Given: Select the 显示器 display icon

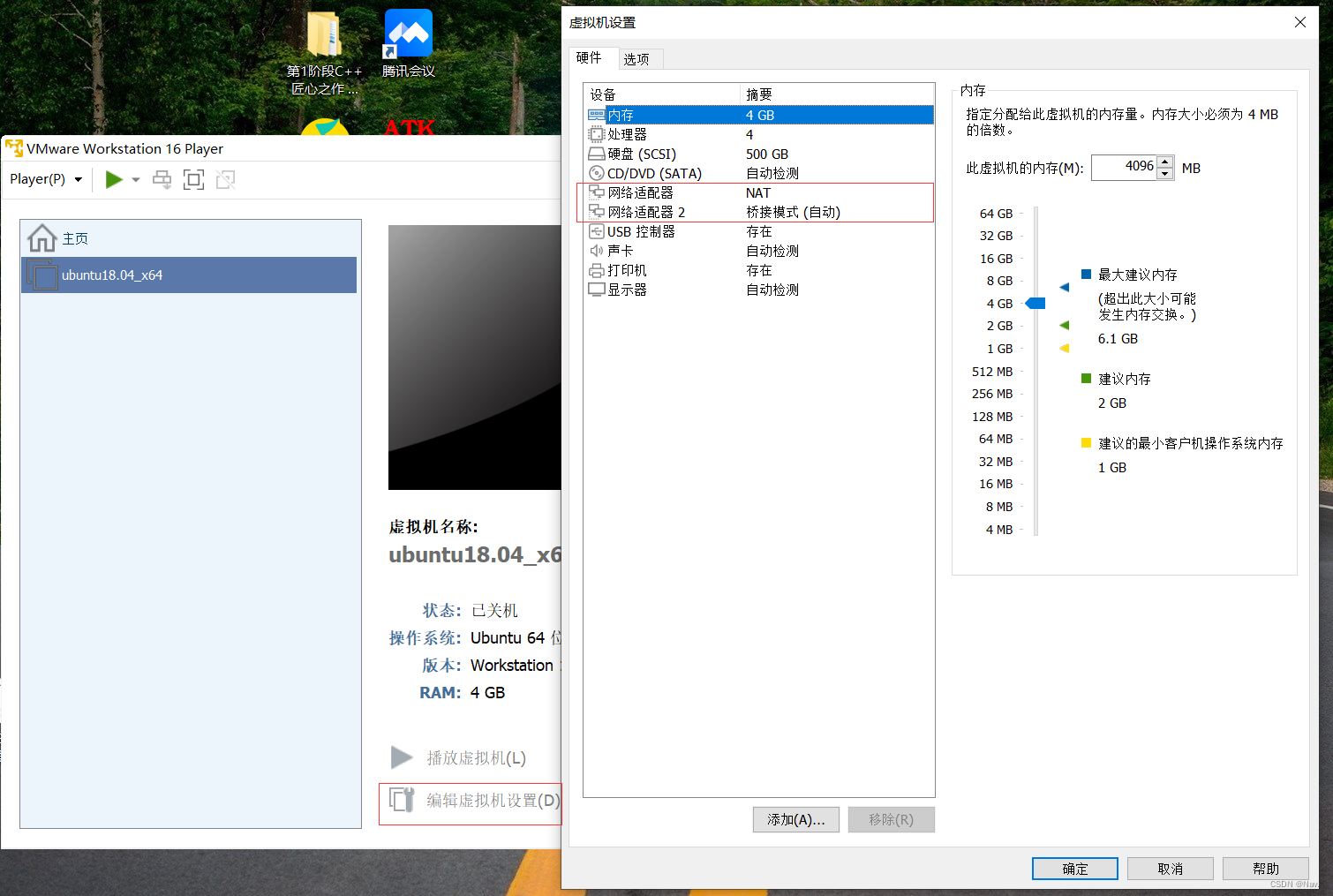Looking at the screenshot, I should 597,290.
